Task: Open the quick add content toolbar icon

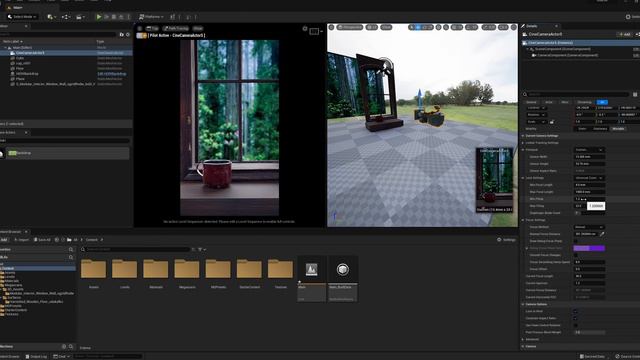Action: tap(51, 17)
